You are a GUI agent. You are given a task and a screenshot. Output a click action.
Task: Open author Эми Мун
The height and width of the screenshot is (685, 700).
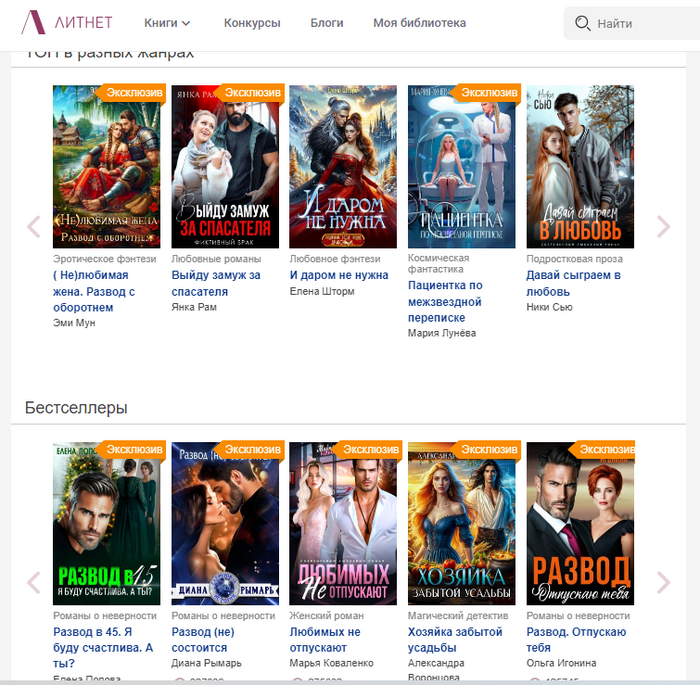point(74,323)
